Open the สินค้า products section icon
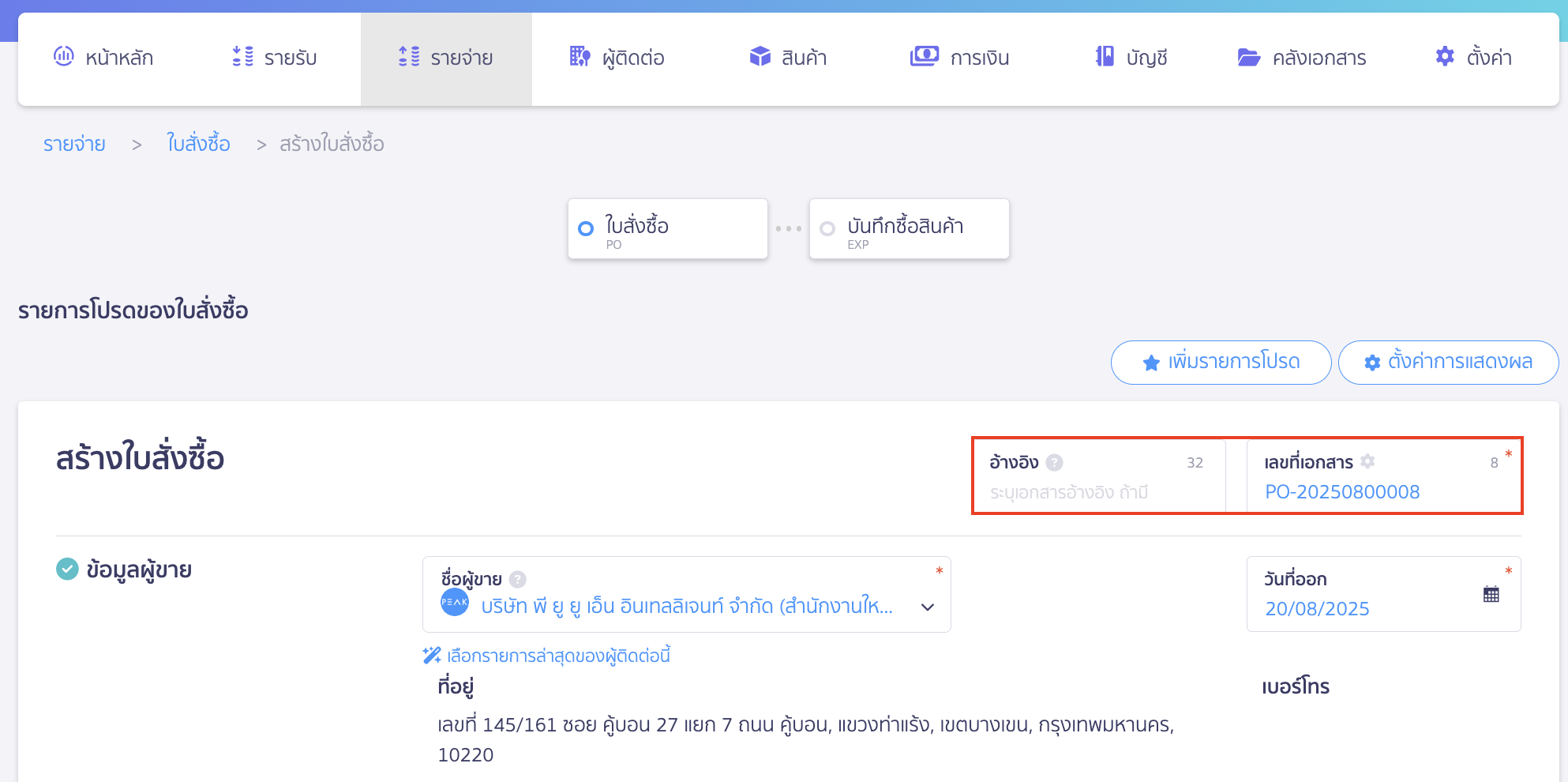 coord(760,56)
